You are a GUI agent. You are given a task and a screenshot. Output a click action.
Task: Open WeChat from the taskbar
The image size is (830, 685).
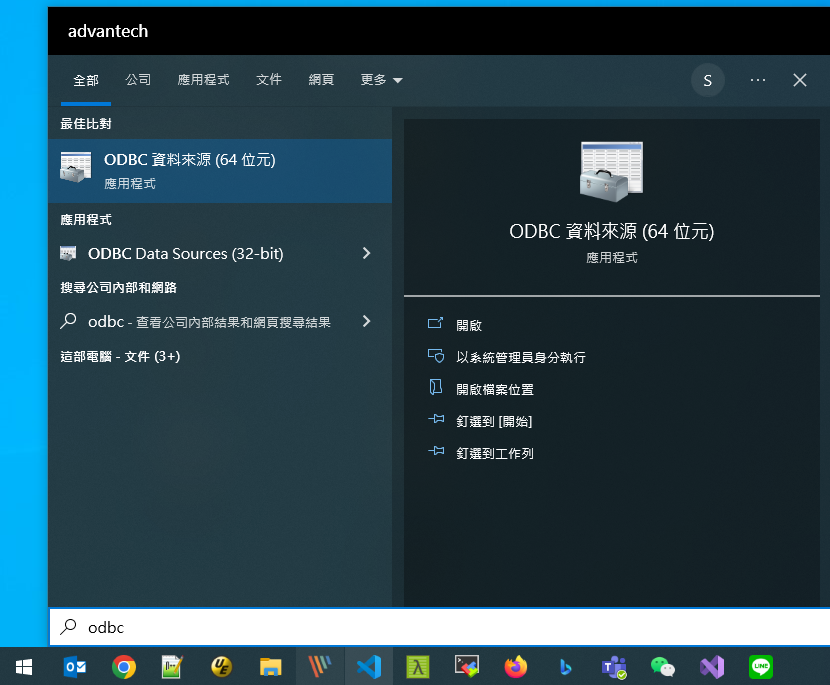coord(663,667)
